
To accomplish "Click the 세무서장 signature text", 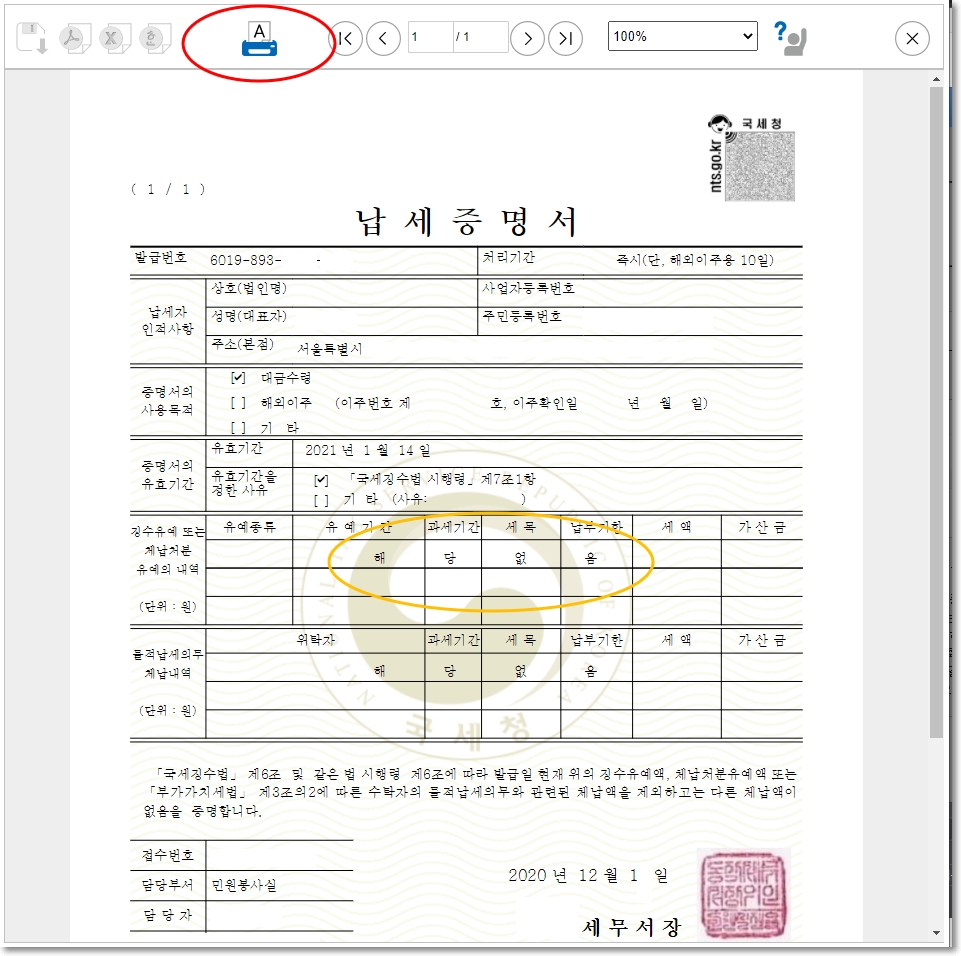I will [x=631, y=927].
